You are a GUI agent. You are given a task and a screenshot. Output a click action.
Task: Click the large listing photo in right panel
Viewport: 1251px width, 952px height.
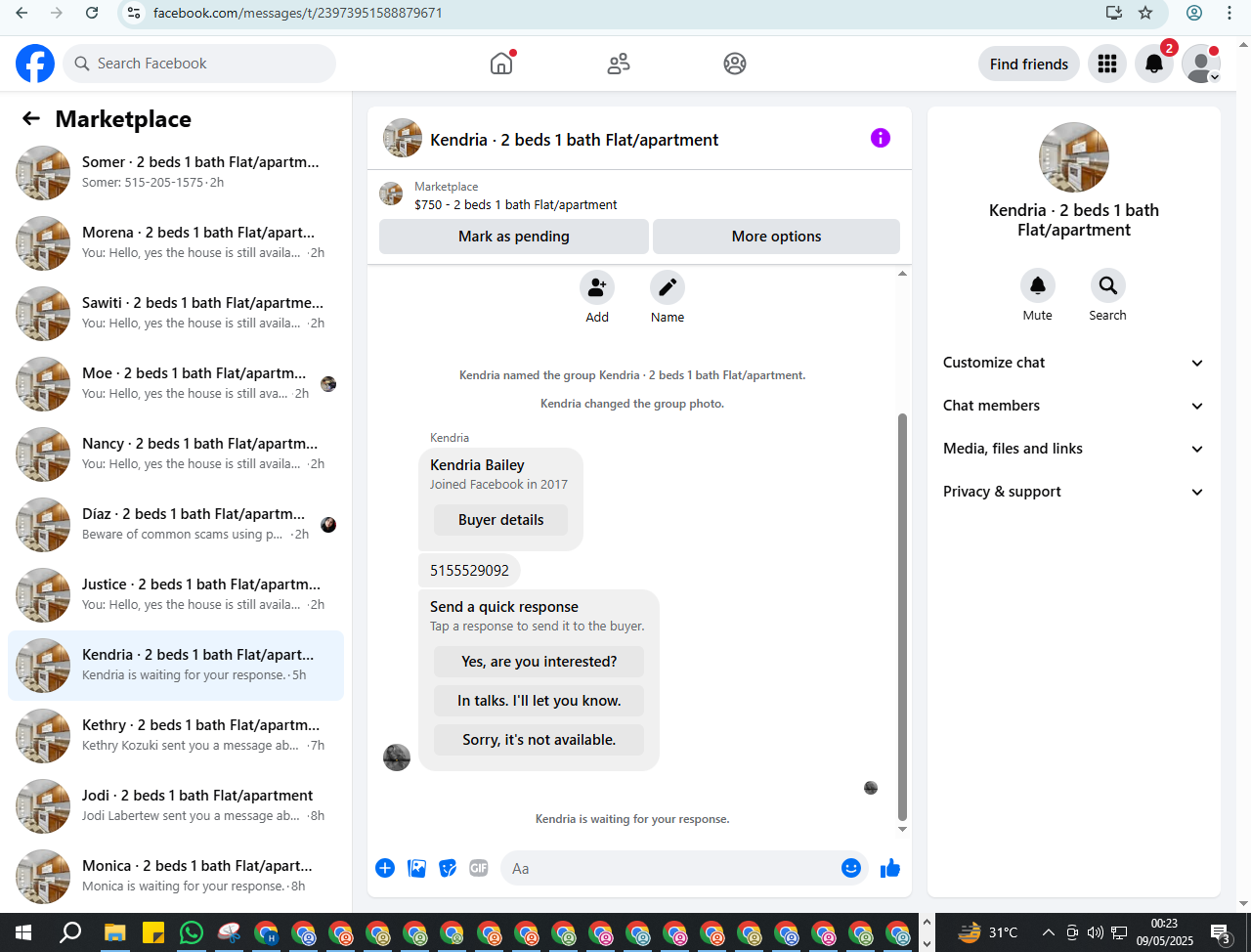click(1074, 157)
